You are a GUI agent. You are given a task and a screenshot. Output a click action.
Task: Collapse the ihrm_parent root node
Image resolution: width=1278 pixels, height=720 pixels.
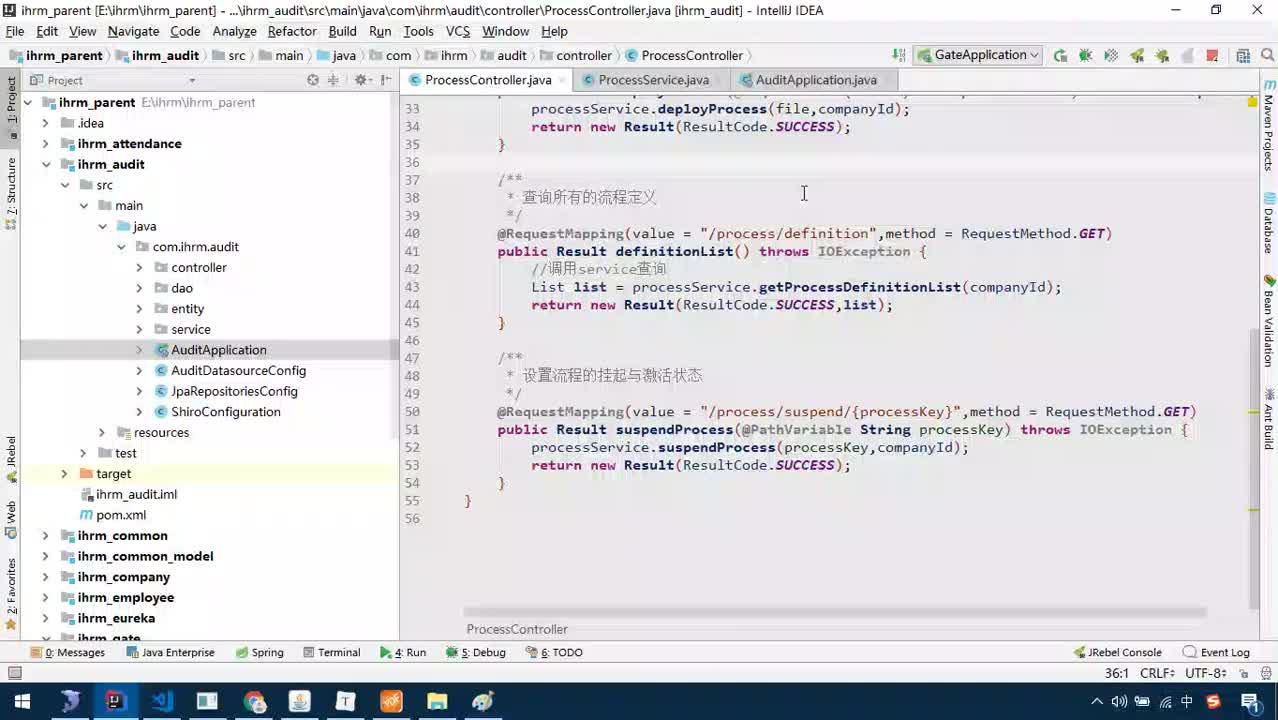coord(27,102)
